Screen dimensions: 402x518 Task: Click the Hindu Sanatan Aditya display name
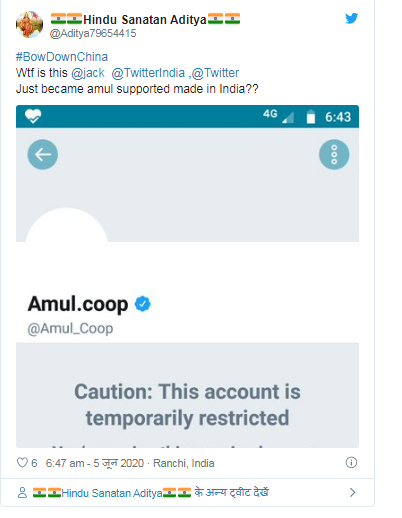145,19
